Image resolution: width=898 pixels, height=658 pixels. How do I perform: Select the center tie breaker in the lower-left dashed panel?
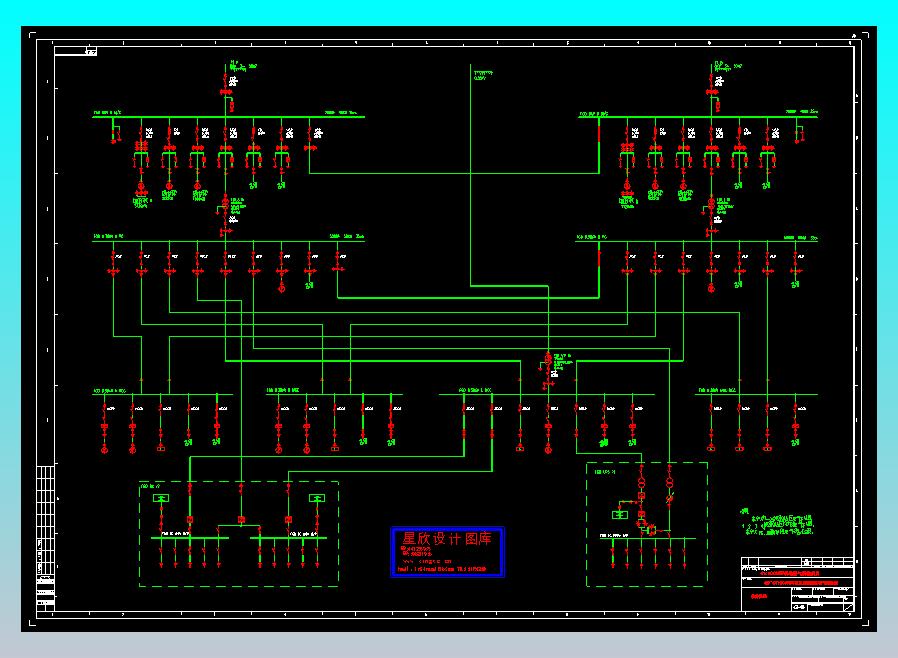[x=241, y=520]
